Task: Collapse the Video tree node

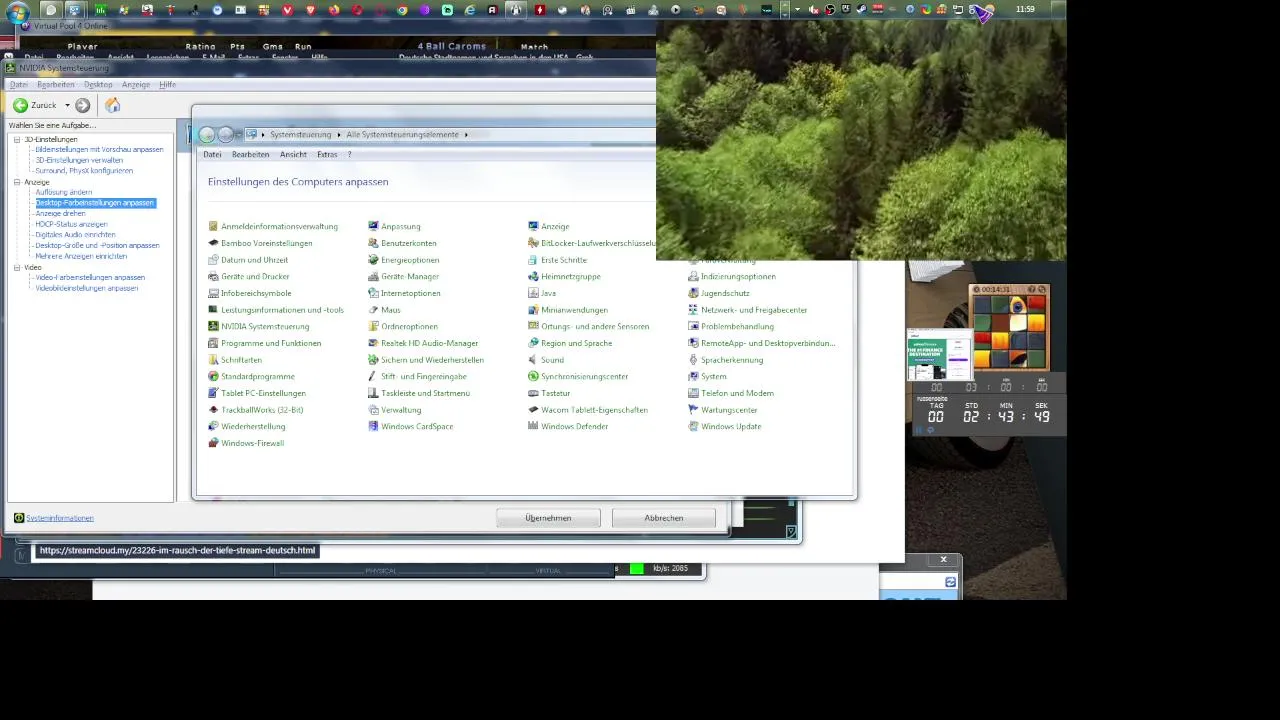Action: click(17, 268)
